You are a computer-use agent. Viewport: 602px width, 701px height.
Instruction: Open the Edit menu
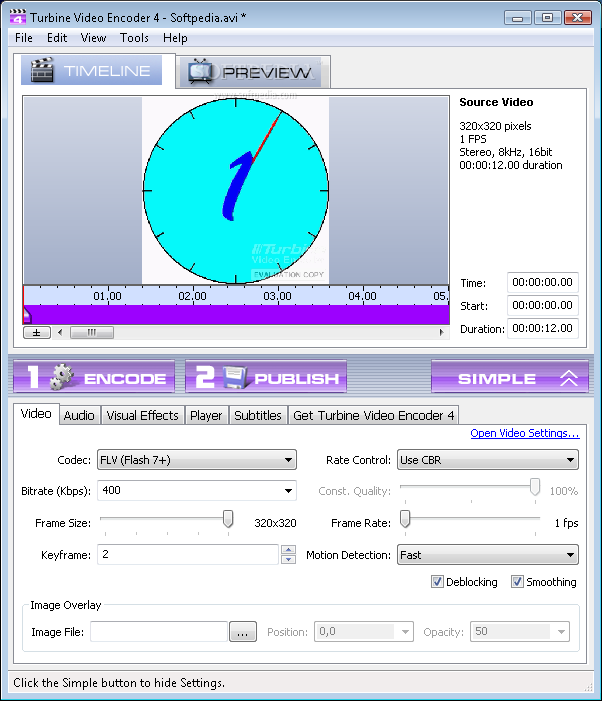(x=57, y=38)
